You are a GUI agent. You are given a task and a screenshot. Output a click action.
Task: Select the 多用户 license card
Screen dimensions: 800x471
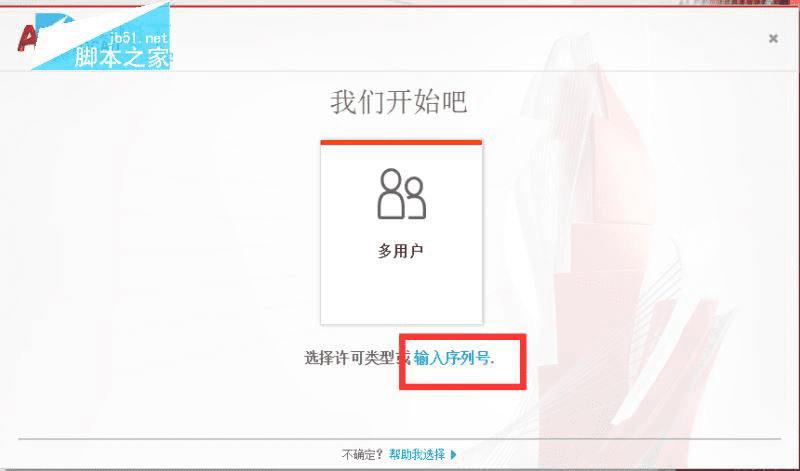[x=401, y=232]
